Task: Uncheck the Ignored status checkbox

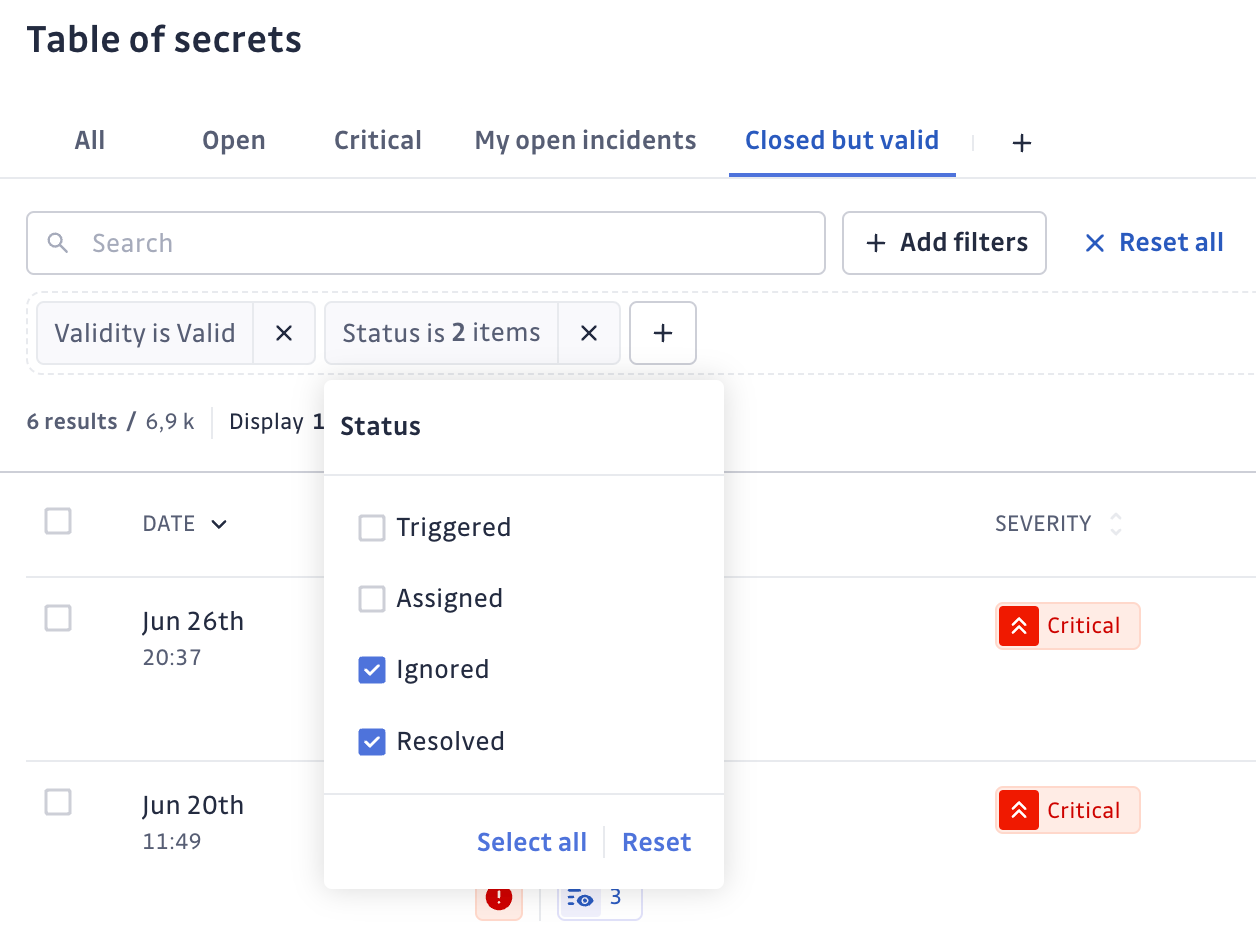Action: (372, 669)
